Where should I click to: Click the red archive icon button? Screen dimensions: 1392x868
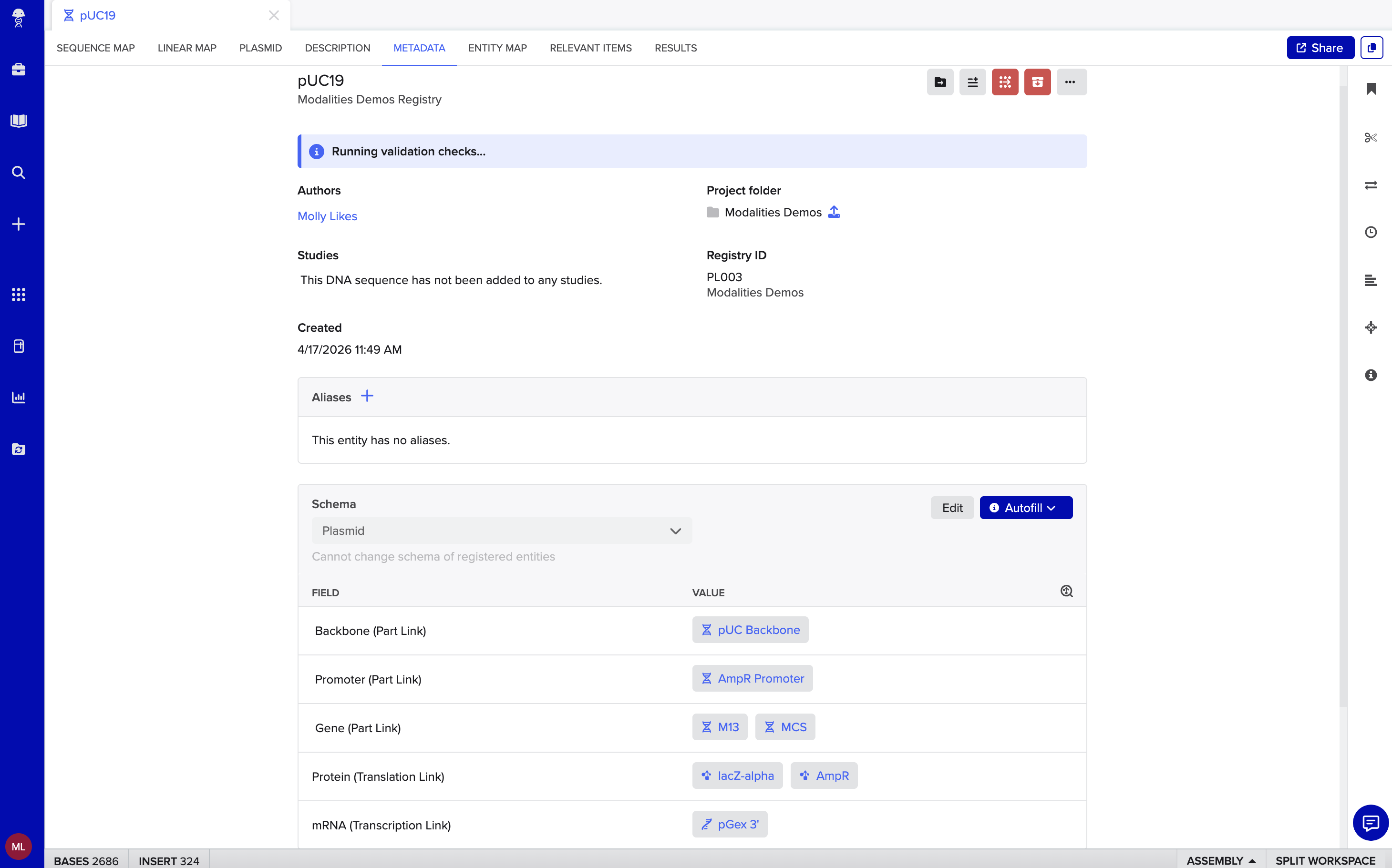coord(1037,82)
